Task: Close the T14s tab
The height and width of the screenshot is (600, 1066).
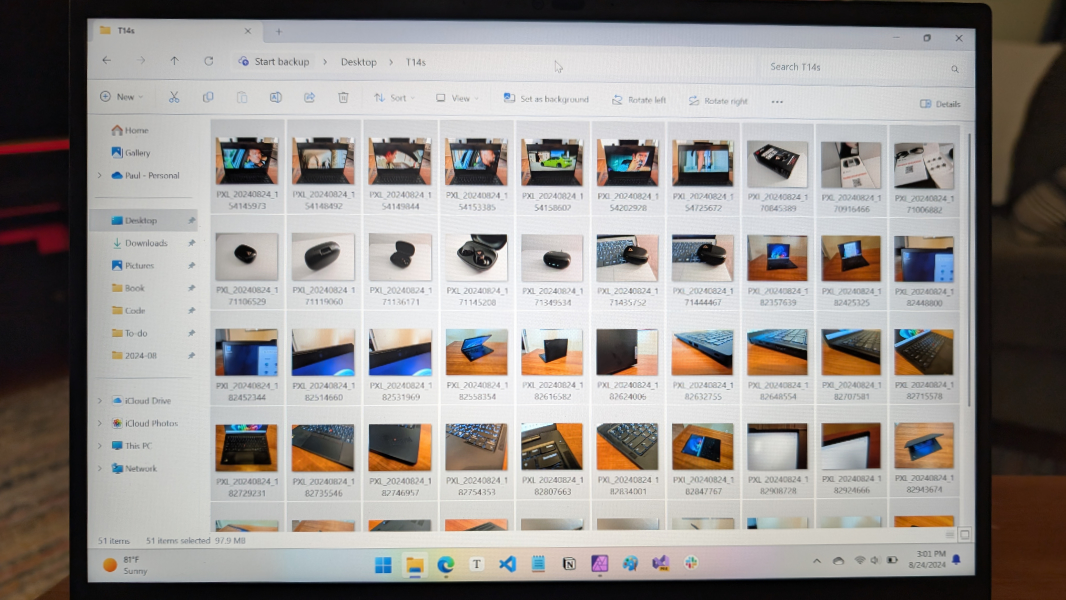Action: click(x=247, y=31)
